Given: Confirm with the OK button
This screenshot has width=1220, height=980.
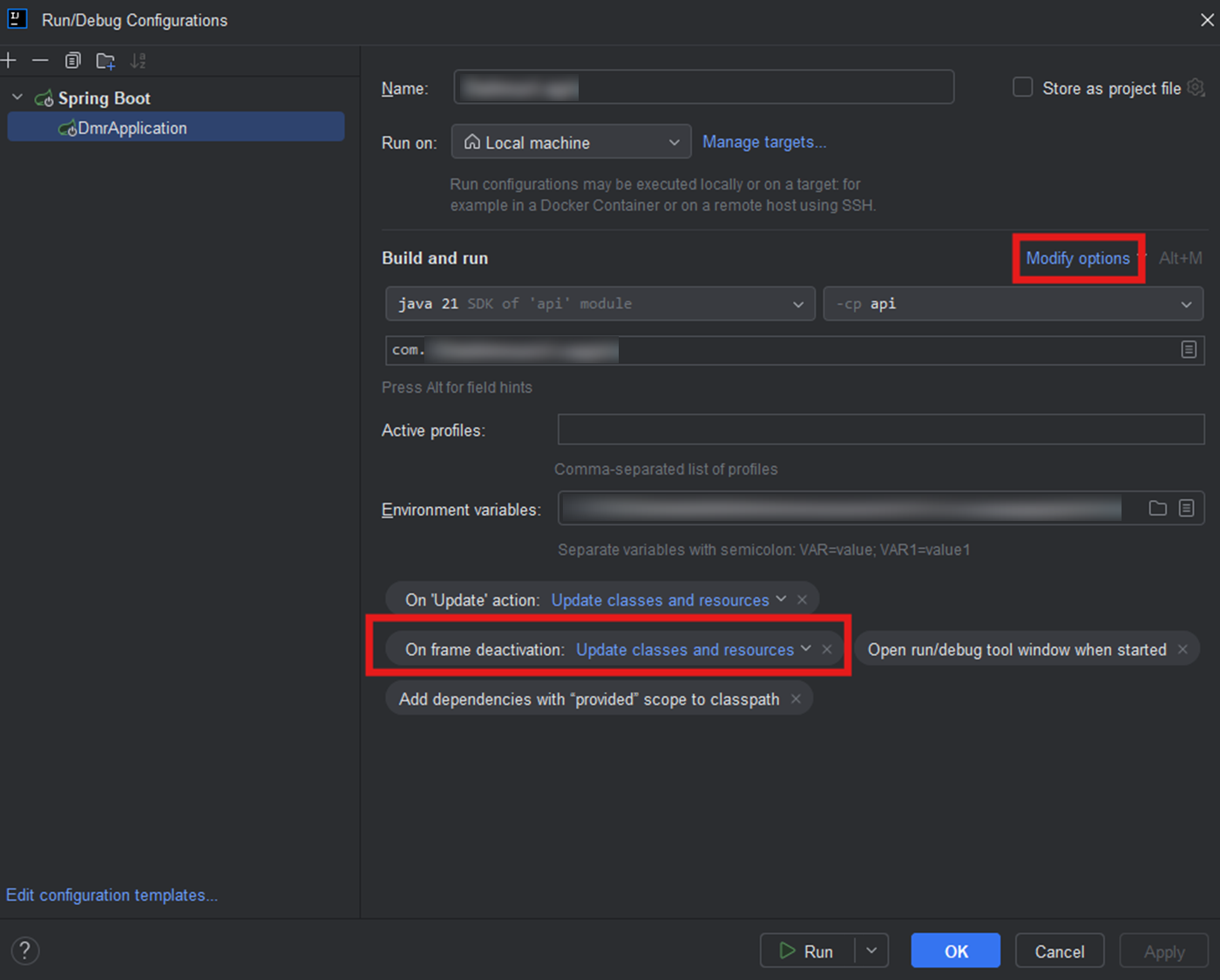Looking at the screenshot, I should tap(956, 950).
